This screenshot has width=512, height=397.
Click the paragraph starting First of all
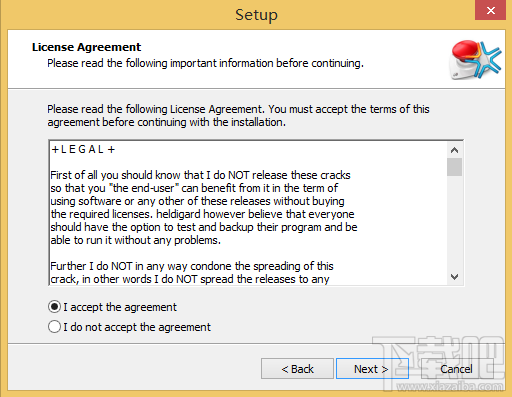204,207
